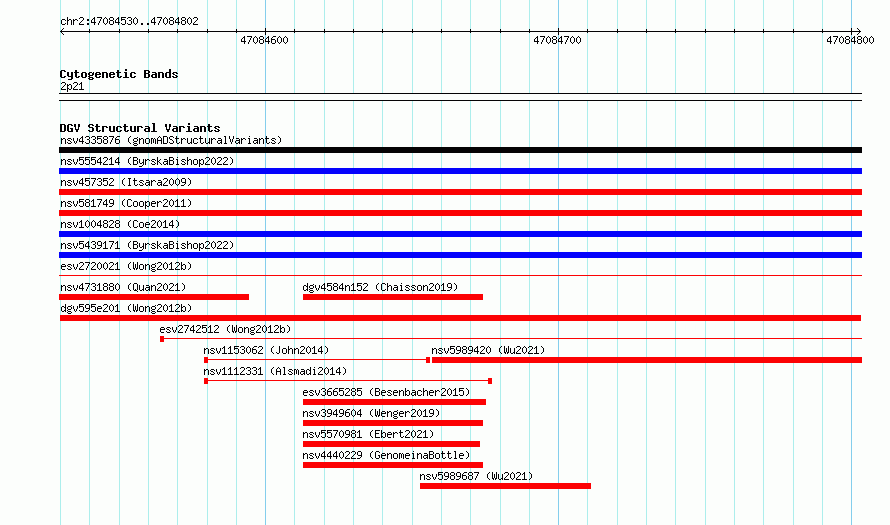
Task: Open esv2720021 (Wong2012b) label
Action: click(x=126, y=266)
